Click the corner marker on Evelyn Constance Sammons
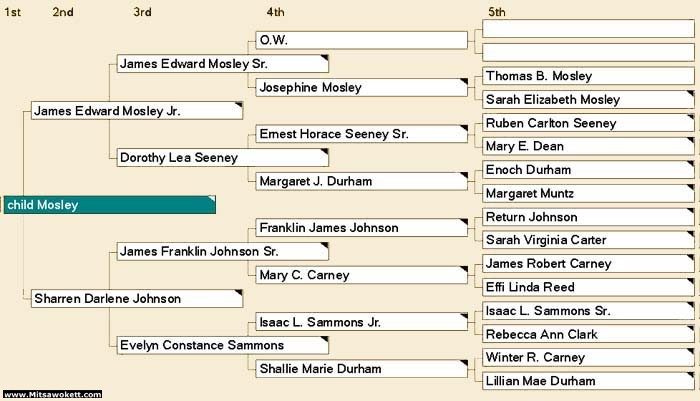700x401 pixels. pos(325,339)
